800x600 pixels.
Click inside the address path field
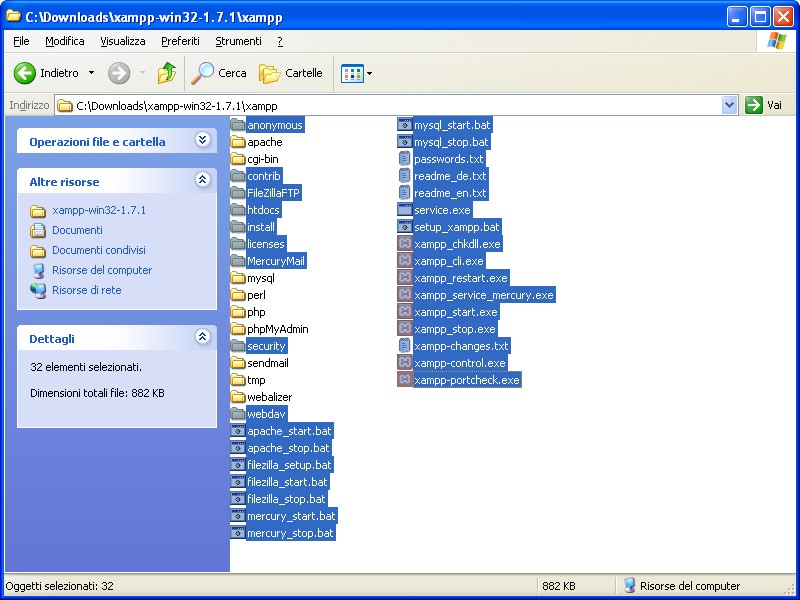[400, 105]
